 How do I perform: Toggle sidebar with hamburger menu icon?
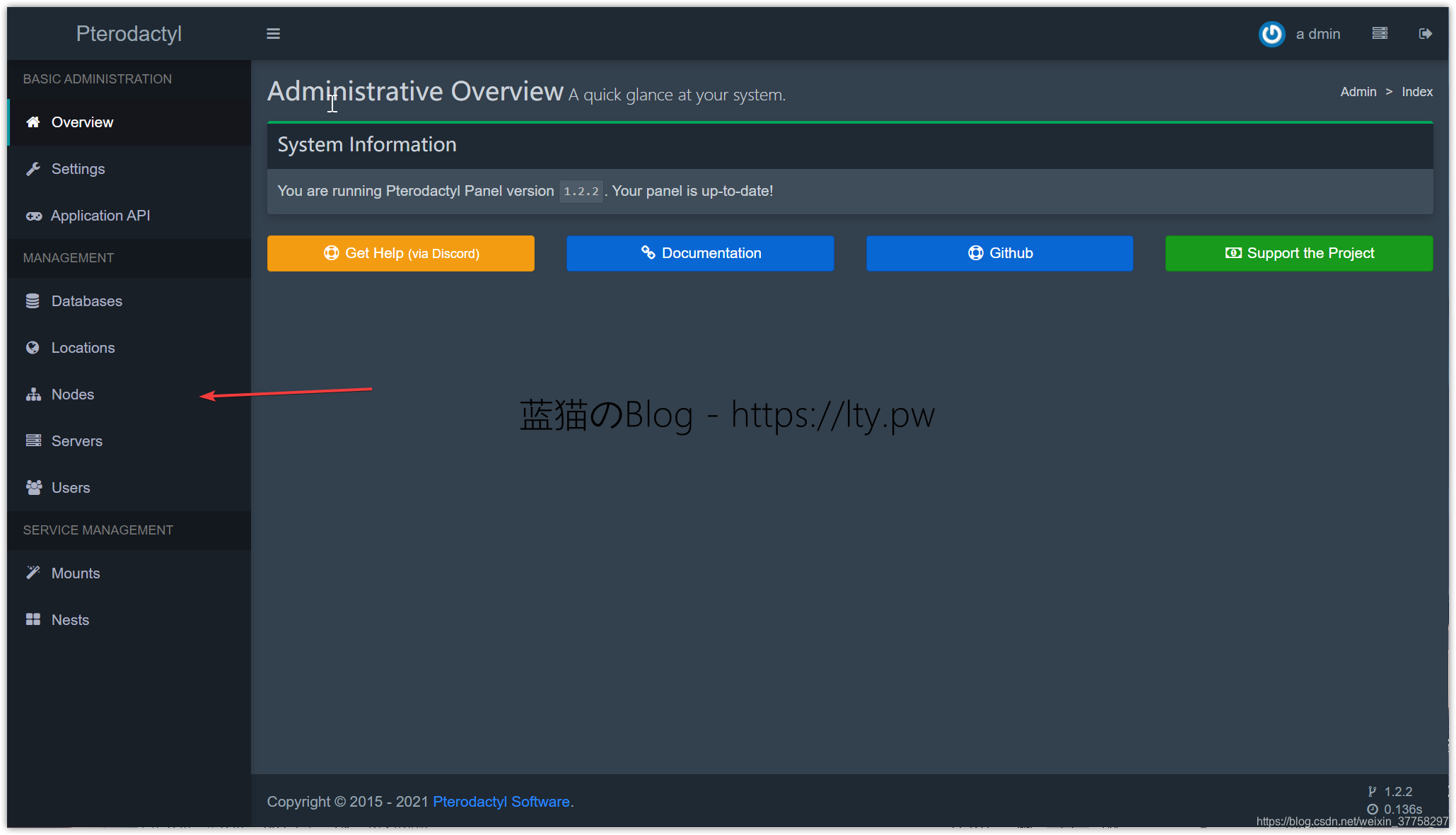273,34
